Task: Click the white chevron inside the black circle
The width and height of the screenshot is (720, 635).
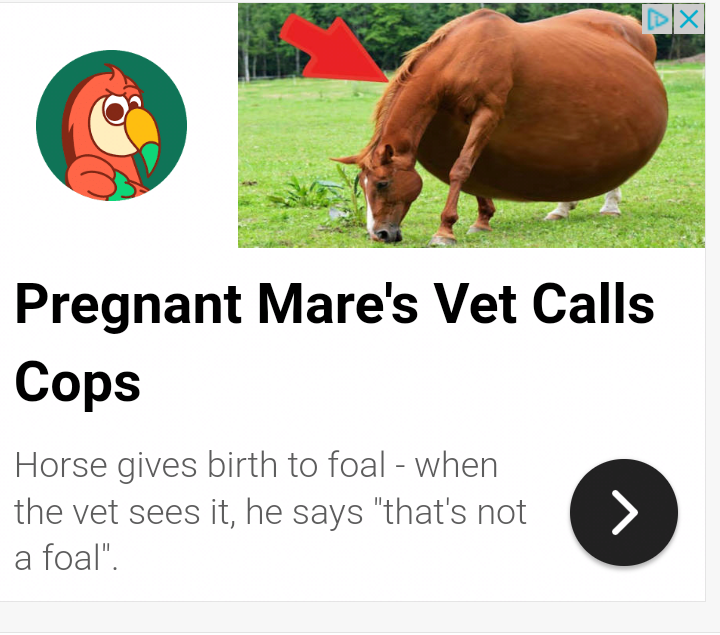Action: click(625, 512)
